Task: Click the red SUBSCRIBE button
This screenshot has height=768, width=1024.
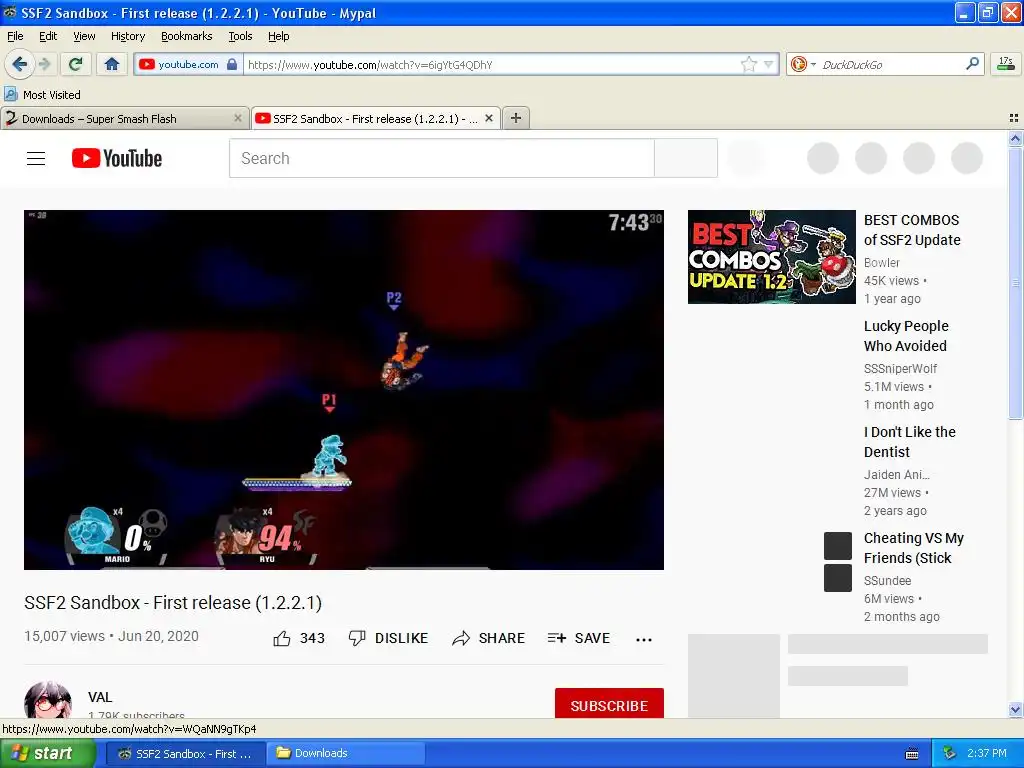Action: point(609,704)
